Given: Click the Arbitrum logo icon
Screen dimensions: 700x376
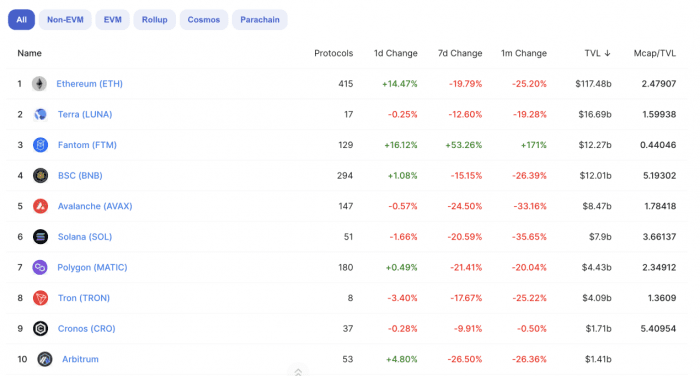Looking at the screenshot, I should click(x=45, y=359).
